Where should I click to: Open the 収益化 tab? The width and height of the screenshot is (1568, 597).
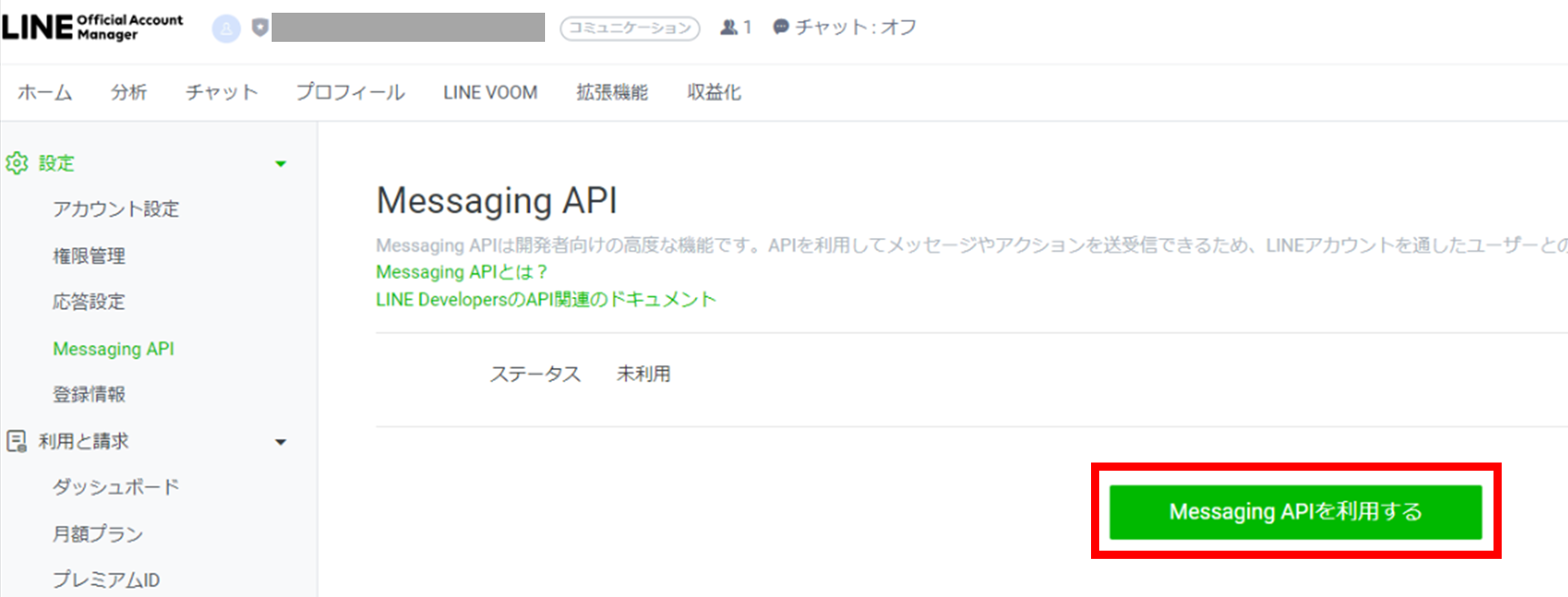[714, 93]
